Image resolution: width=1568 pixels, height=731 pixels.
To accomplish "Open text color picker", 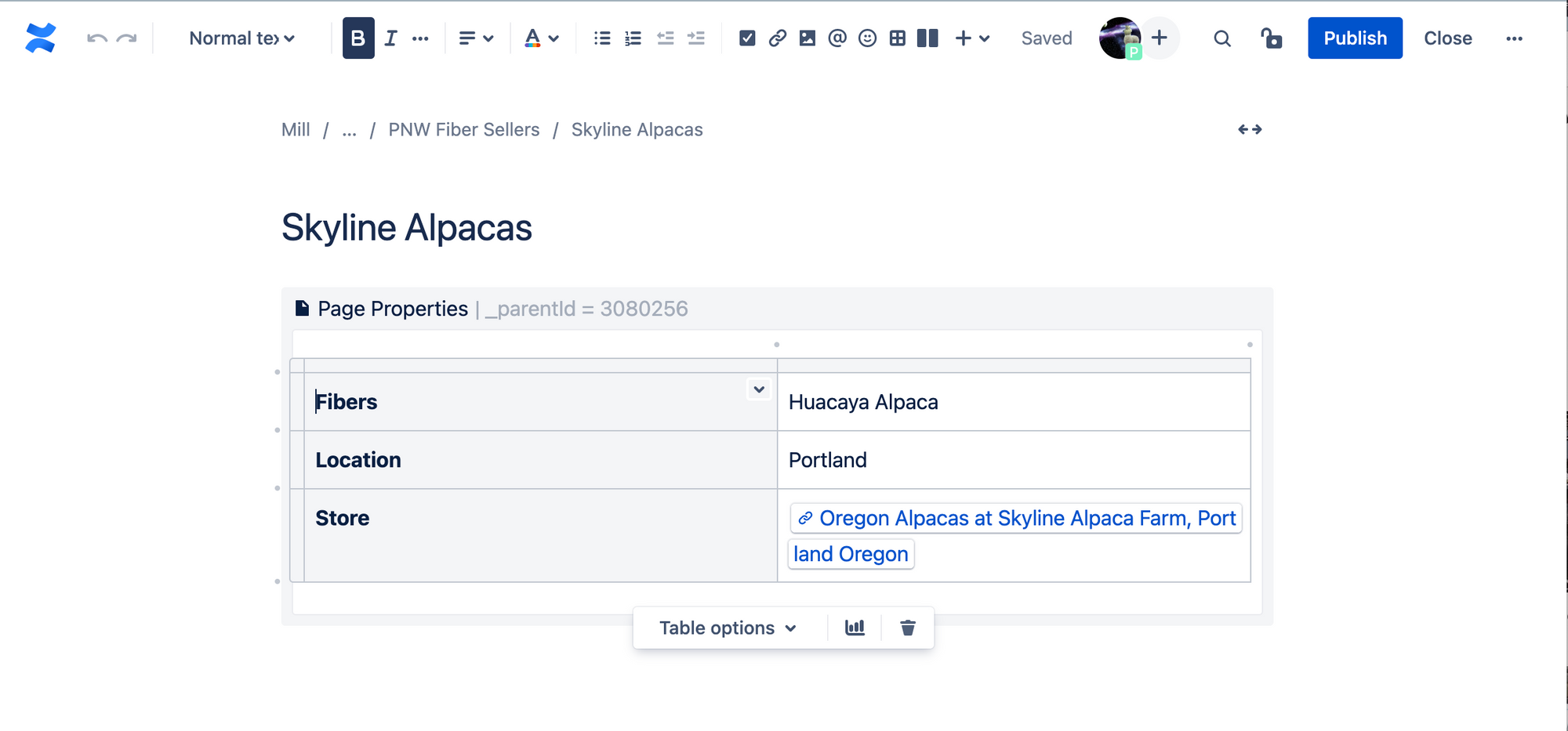I will pos(541,38).
